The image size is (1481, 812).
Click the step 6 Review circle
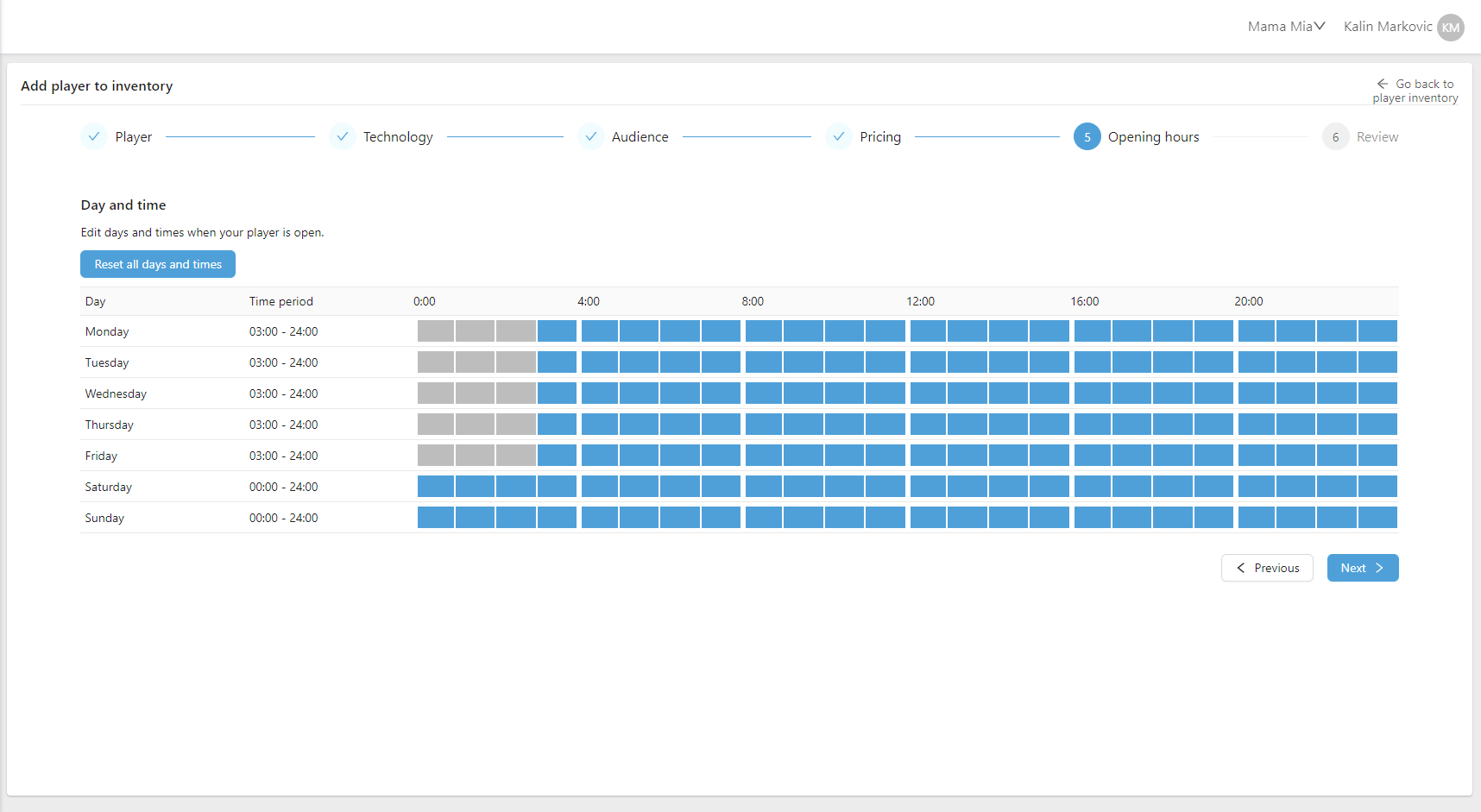point(1335,136)
